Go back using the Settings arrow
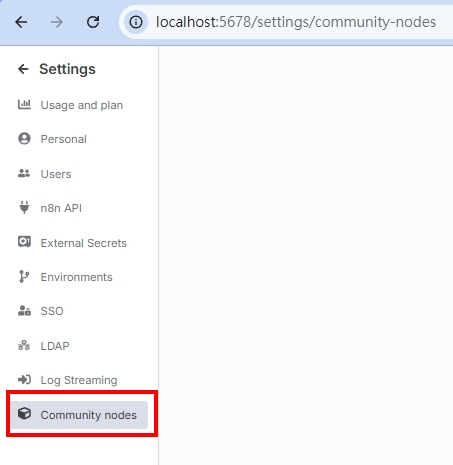Screen dimensions: 453x465 (23, 69)
